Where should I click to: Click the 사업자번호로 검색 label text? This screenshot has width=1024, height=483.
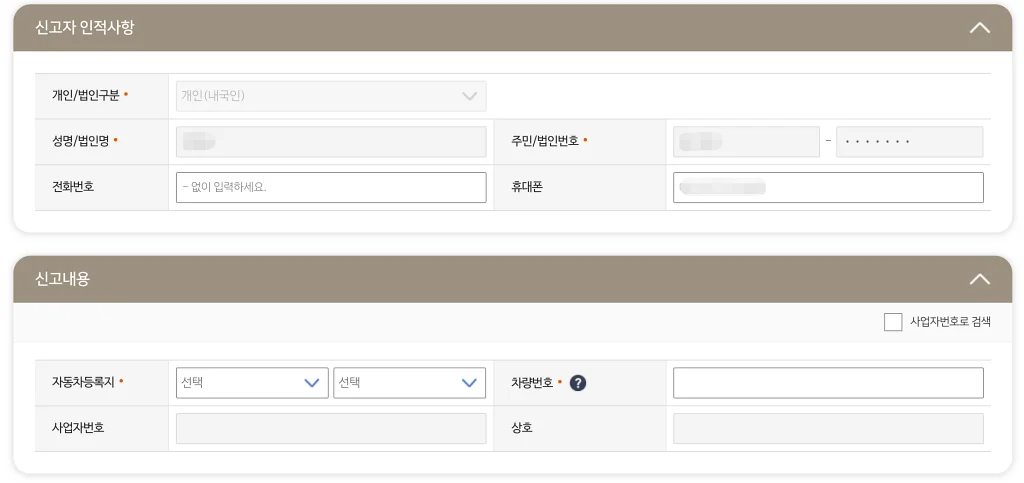point(950,322)
